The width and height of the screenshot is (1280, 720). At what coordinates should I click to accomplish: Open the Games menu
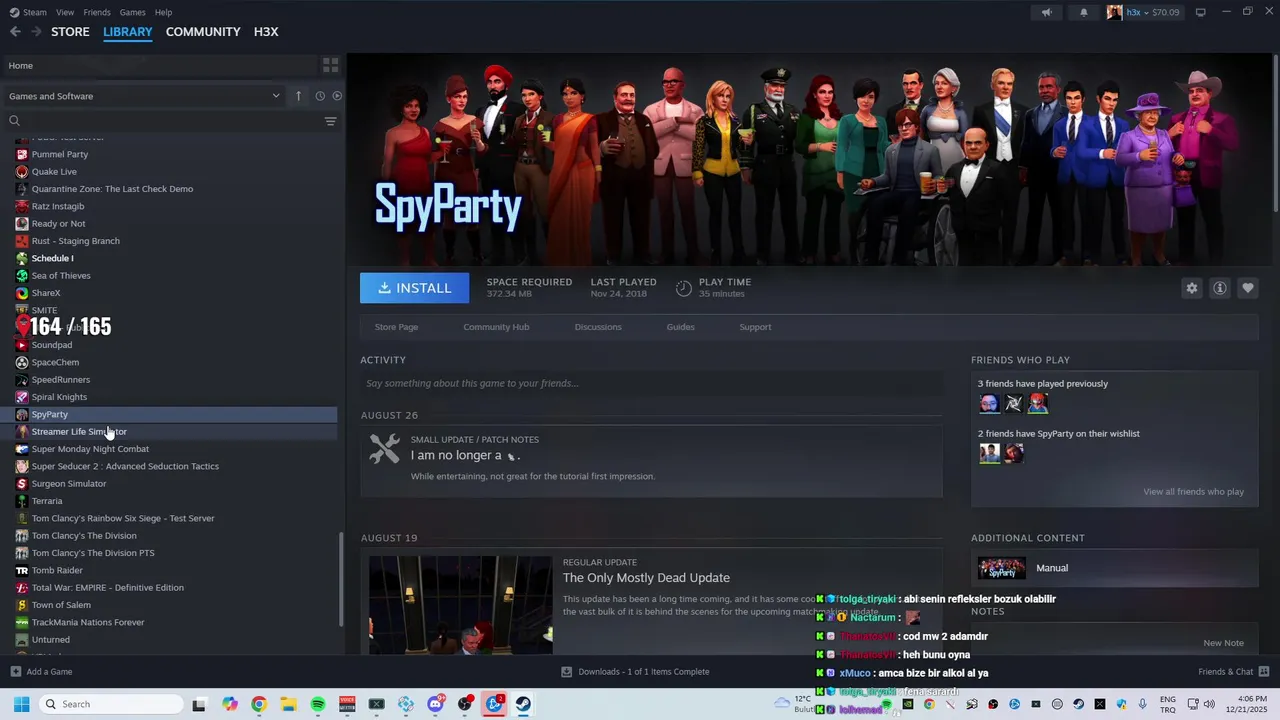(132, 12)
